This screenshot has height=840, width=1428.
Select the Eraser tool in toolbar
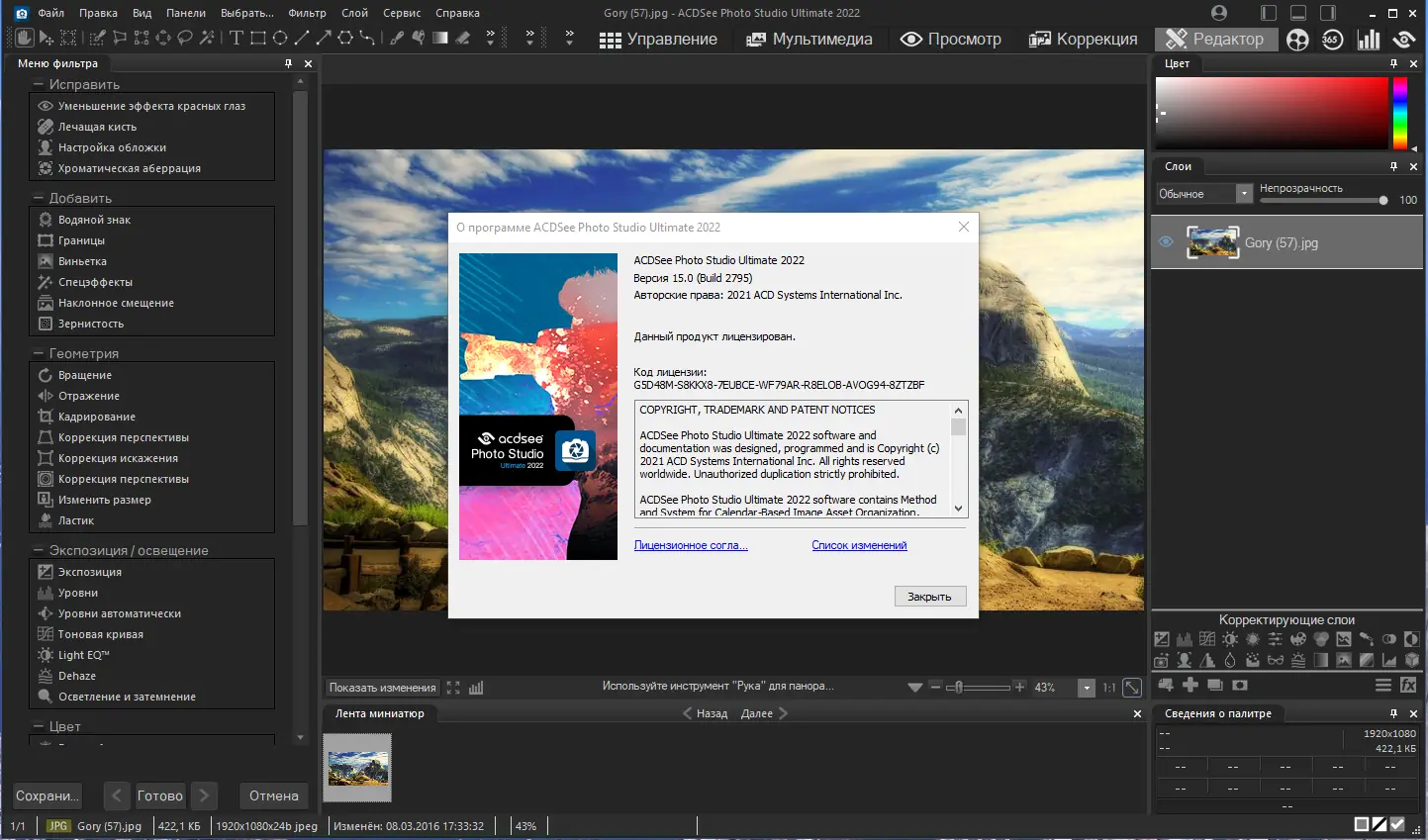463,39
